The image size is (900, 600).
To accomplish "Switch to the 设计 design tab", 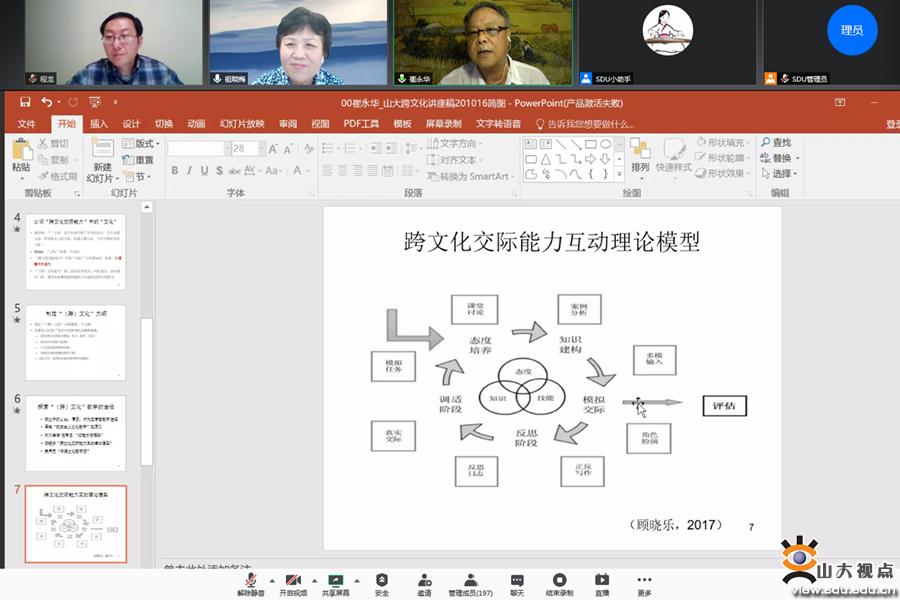I will point(131,124).
